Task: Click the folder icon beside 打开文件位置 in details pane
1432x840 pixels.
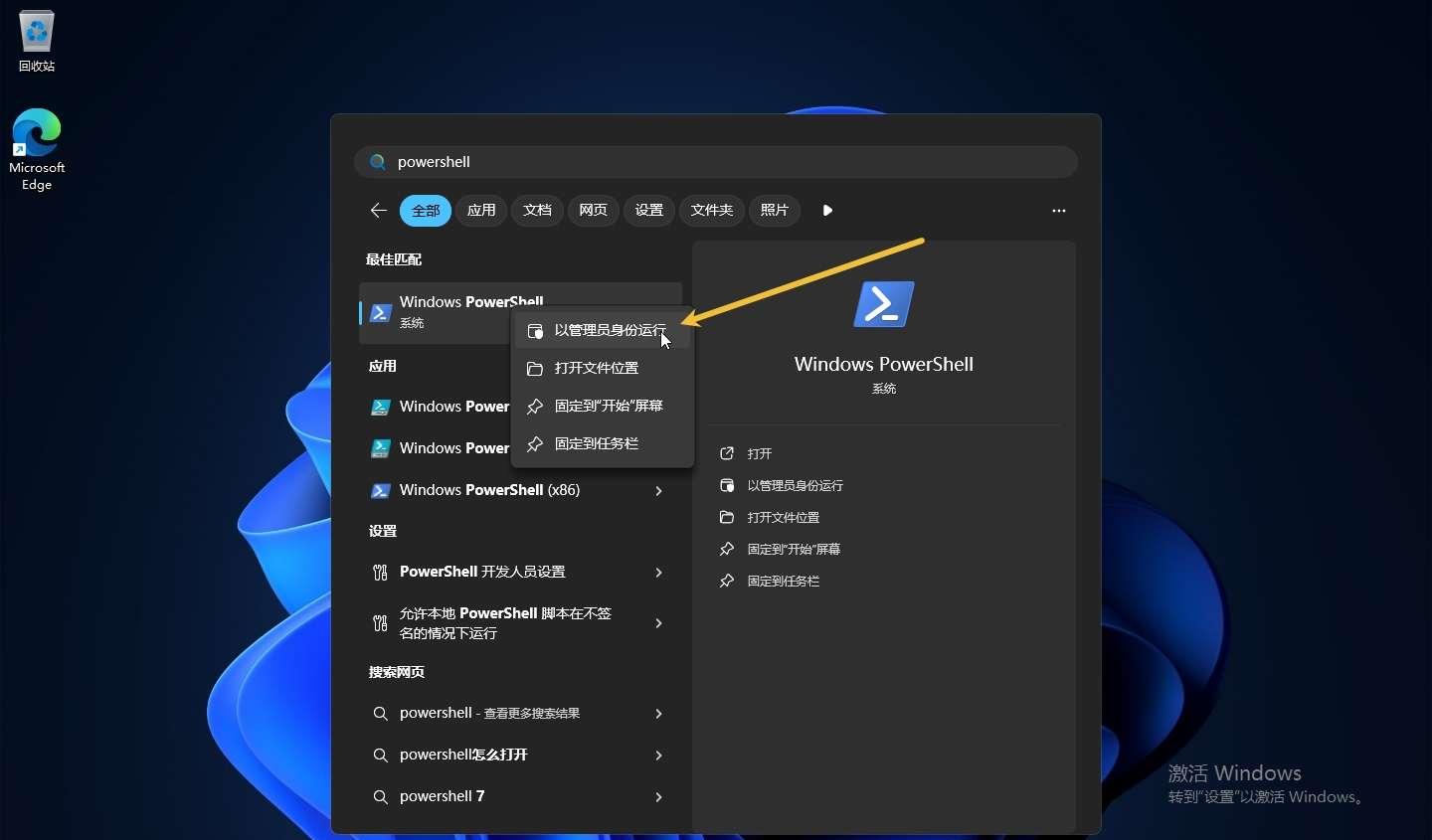Action: coord(727,517)
